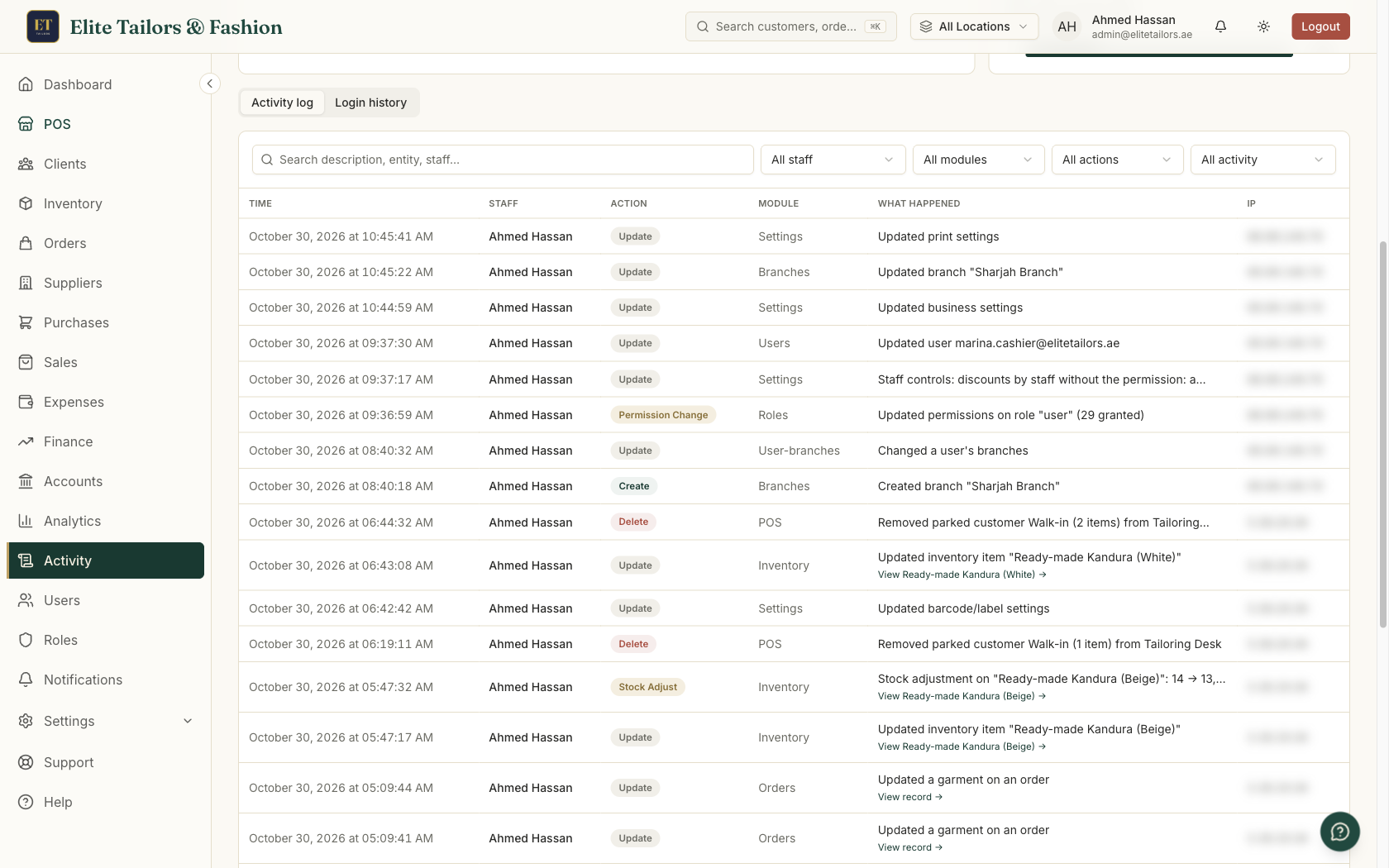Open the All activity filter dropdown
The image size is (1389, 868).
(x=1263, y=160)
